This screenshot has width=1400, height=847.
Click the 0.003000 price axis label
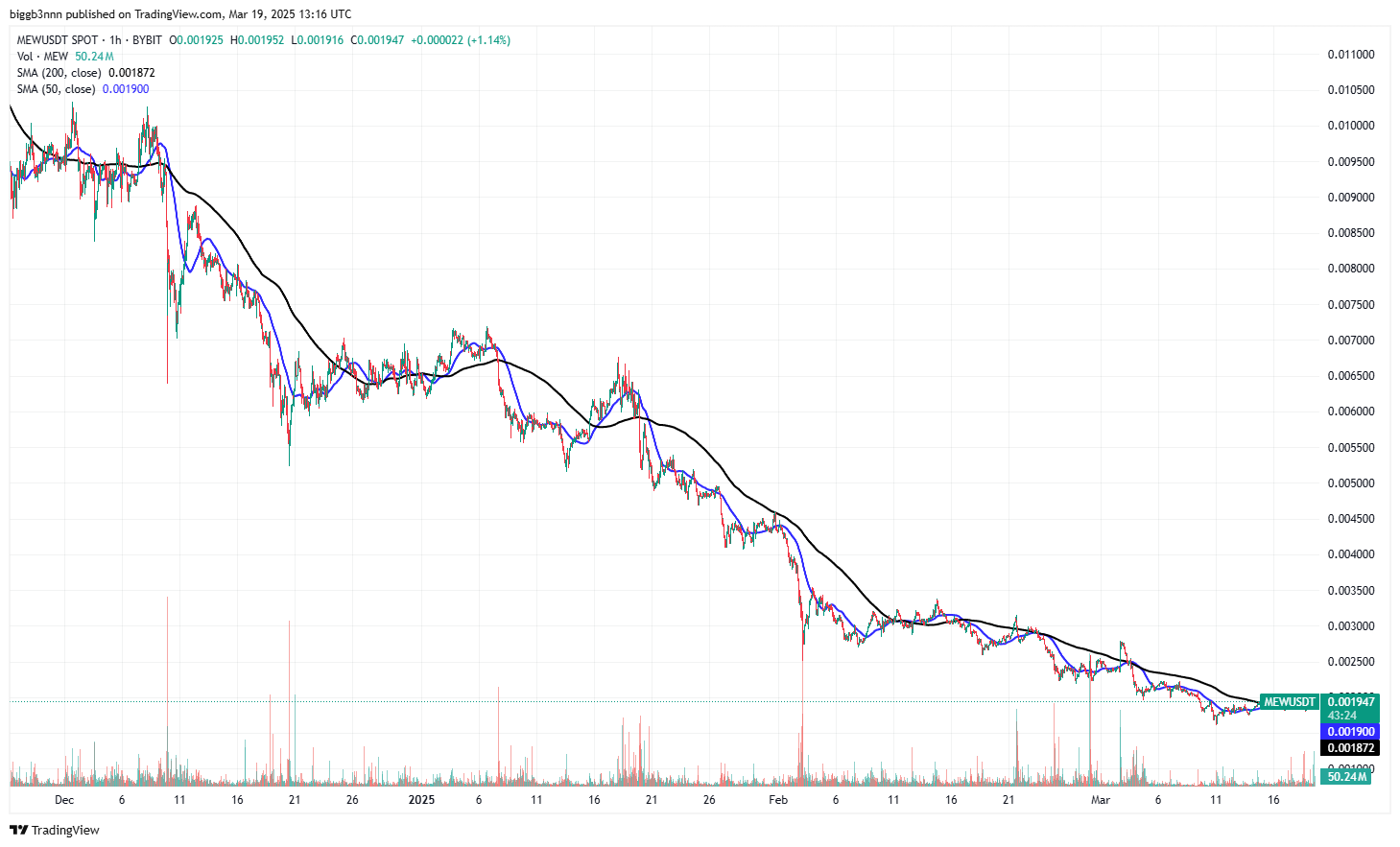click(1351, 626)
